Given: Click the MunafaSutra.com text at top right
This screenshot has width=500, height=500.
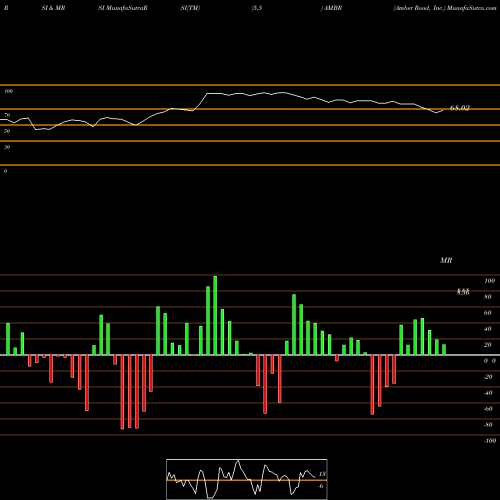Looking at the screenshot, I should click(472, 8).
